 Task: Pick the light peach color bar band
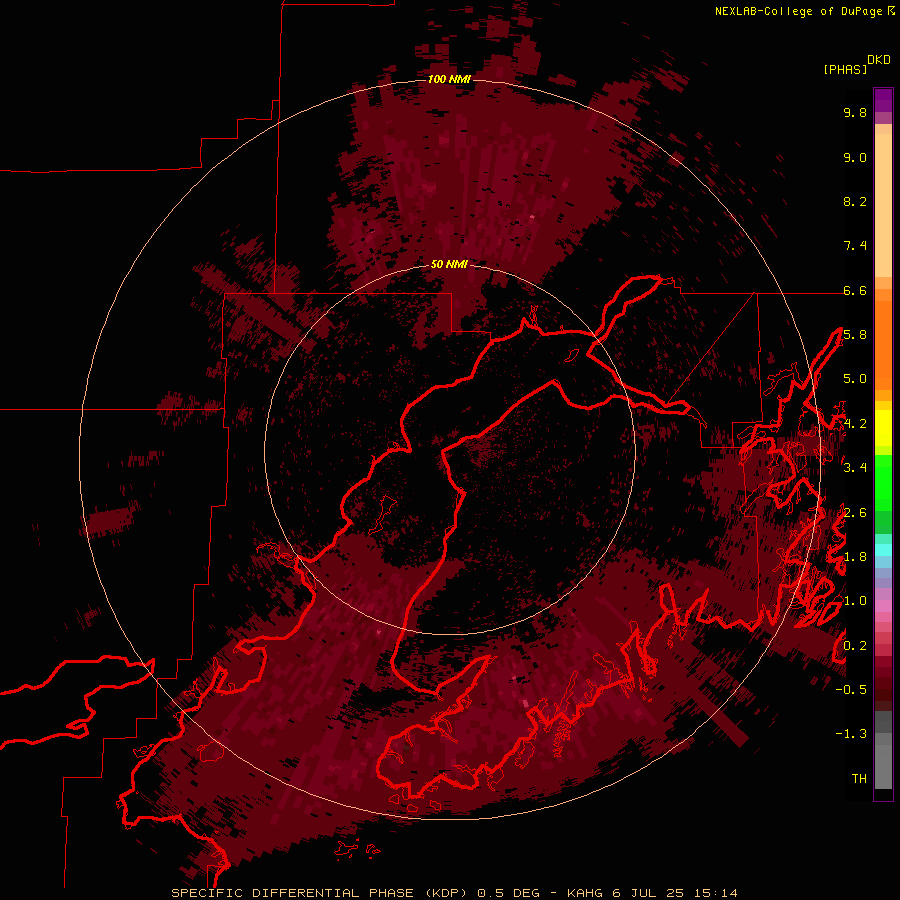883,205
